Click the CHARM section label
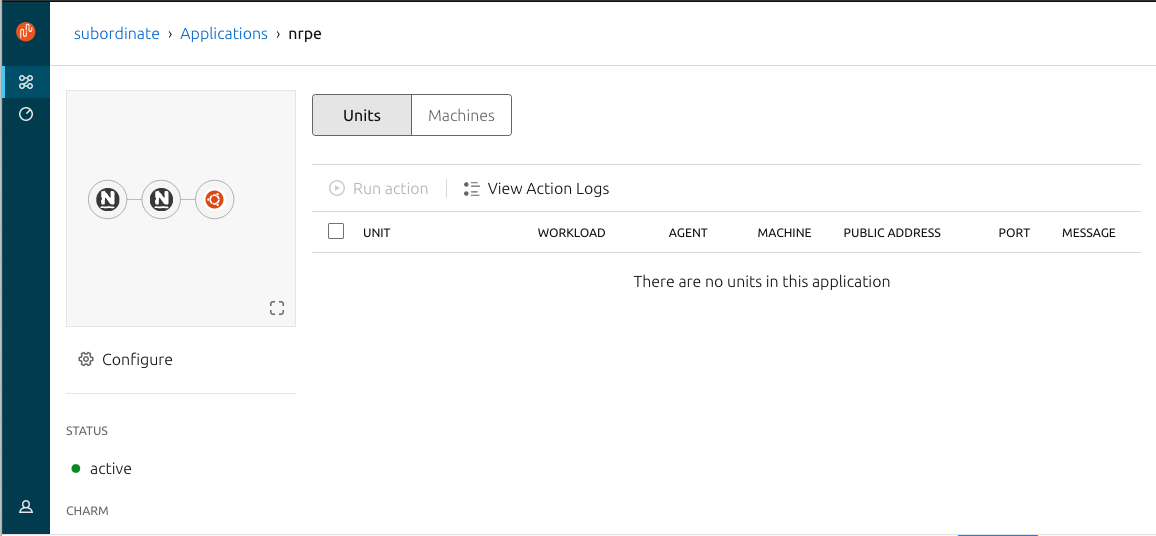 point(87,510)
